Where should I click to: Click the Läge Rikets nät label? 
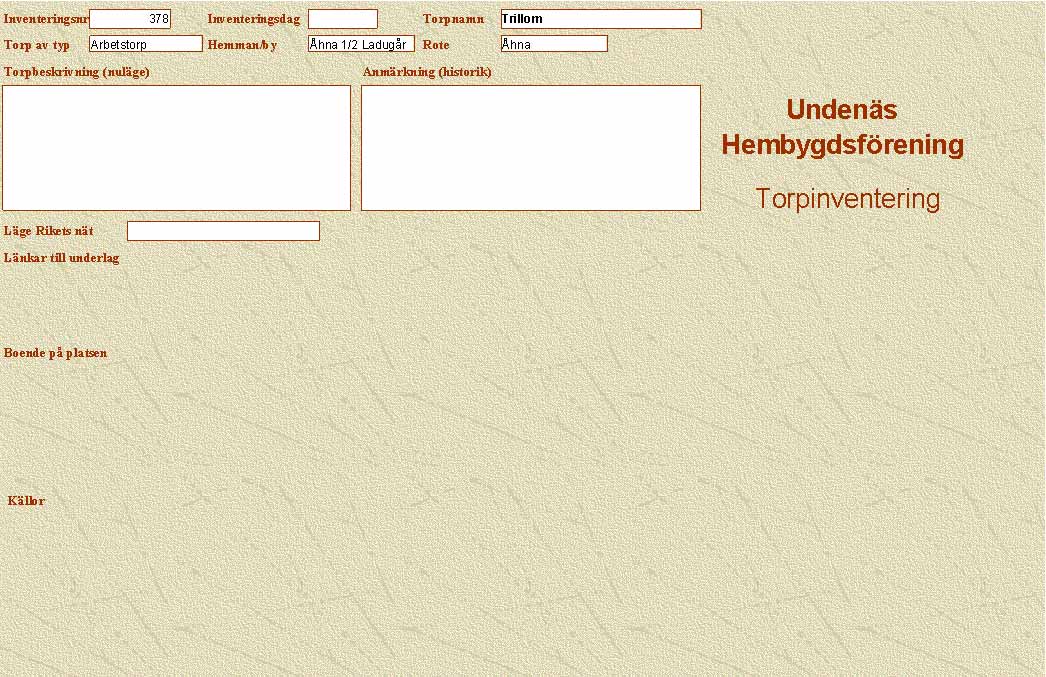tap(49, 231)
